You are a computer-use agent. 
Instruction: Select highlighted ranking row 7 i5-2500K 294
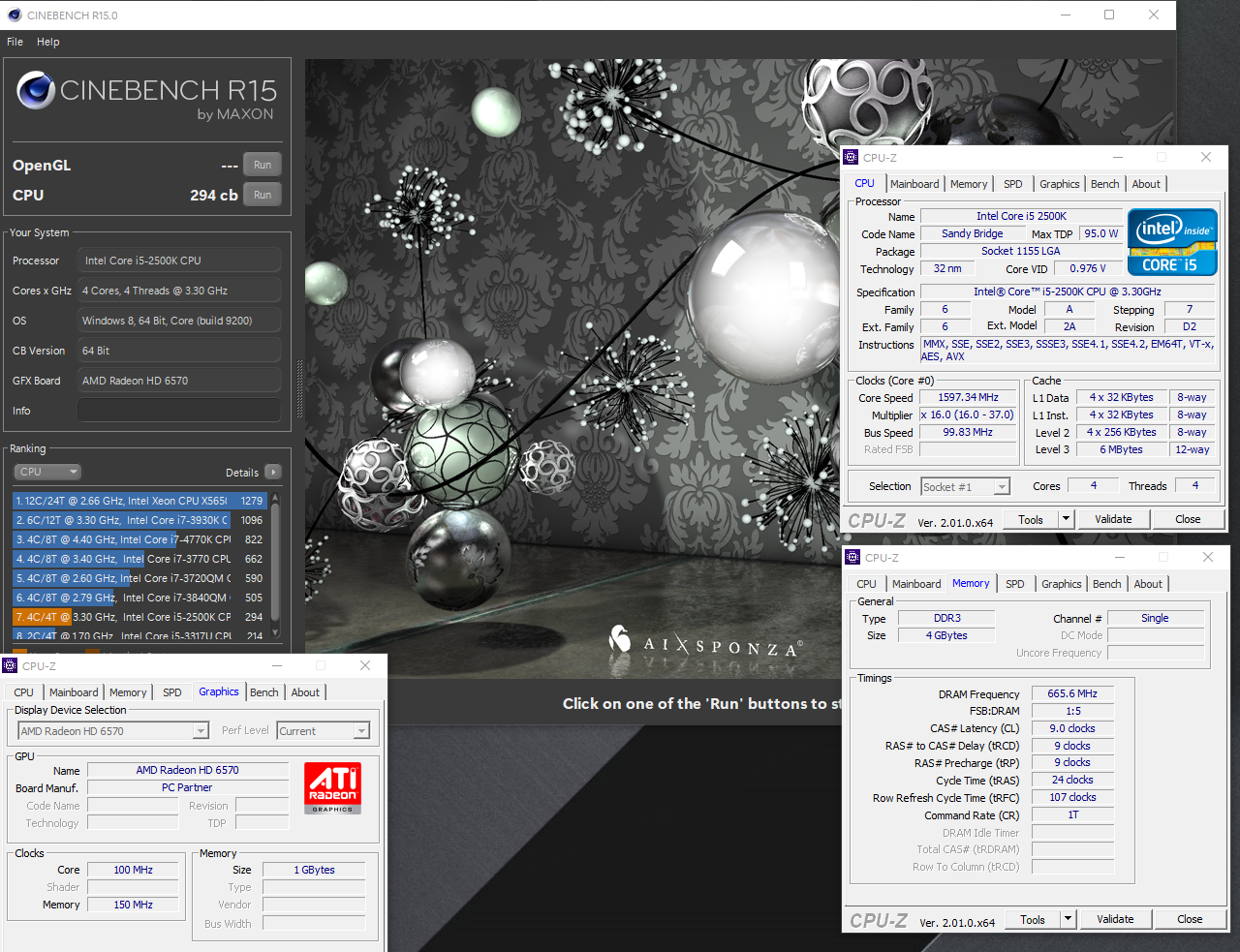140,617
